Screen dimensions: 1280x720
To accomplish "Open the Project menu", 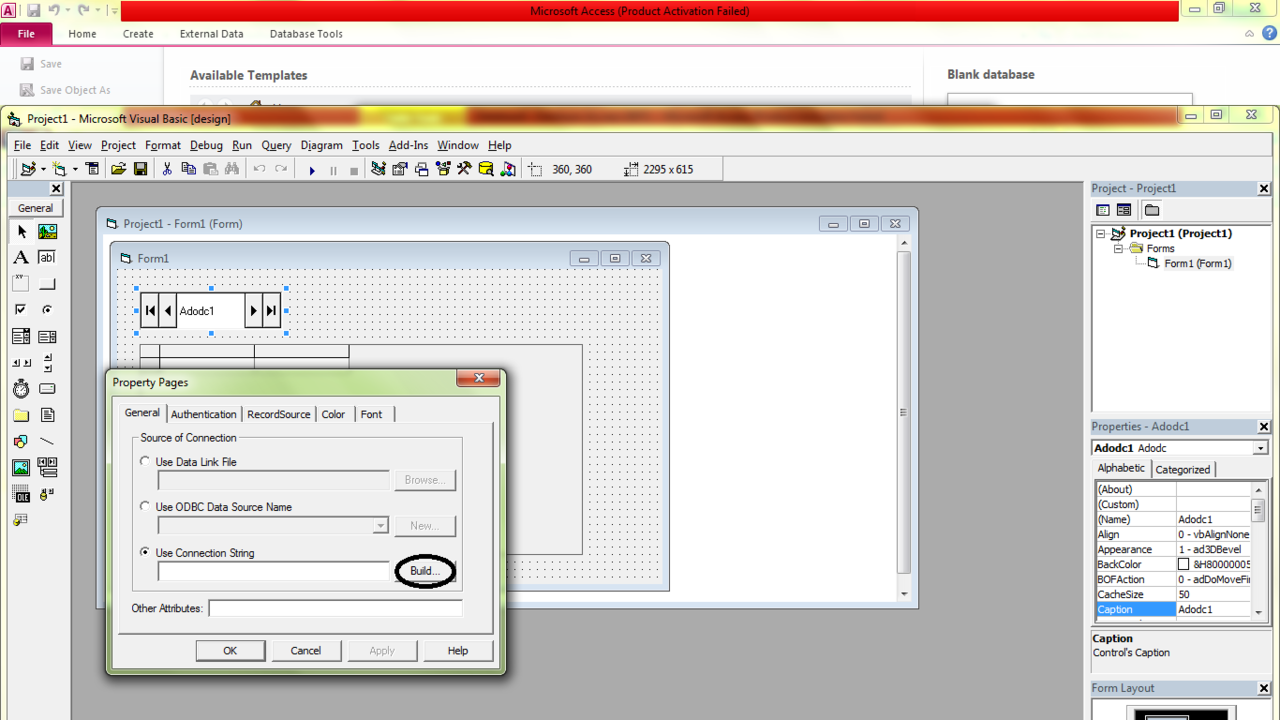I will (118, 145).
